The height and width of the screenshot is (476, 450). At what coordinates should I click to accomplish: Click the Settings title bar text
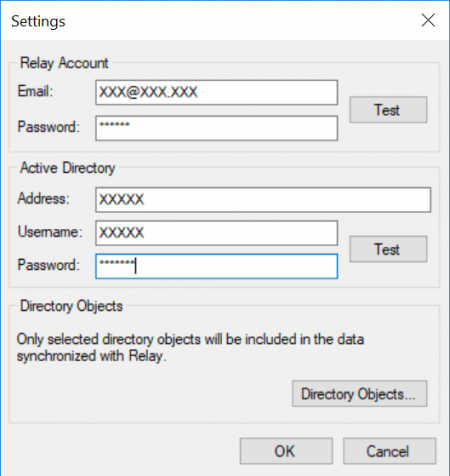point(38,21)
